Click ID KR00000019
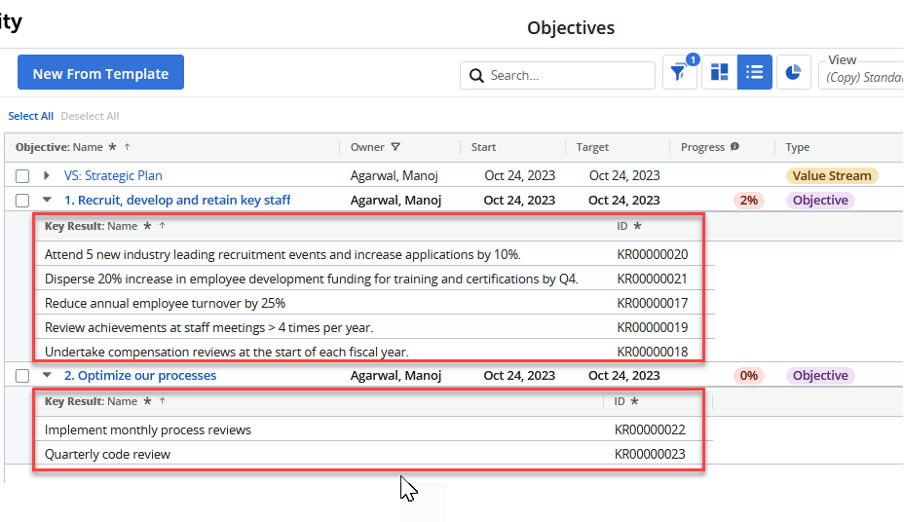The width and height of the screenshot is (904, 522). coord(652,327)
